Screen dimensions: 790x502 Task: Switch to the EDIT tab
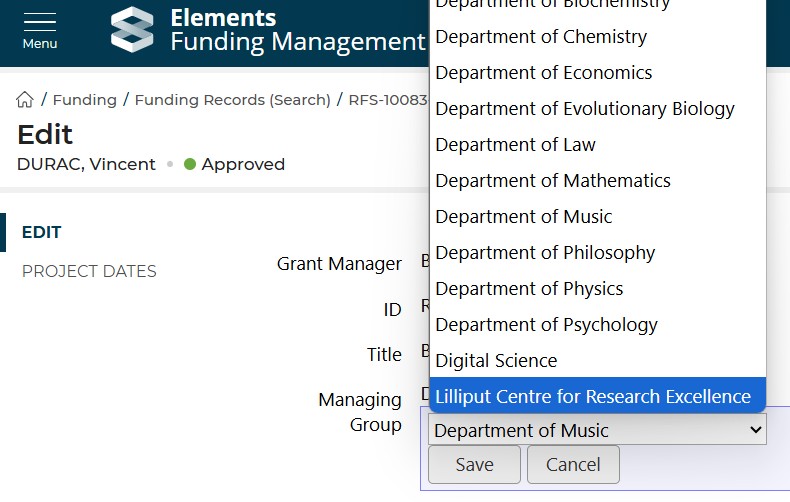pos(42,232)
